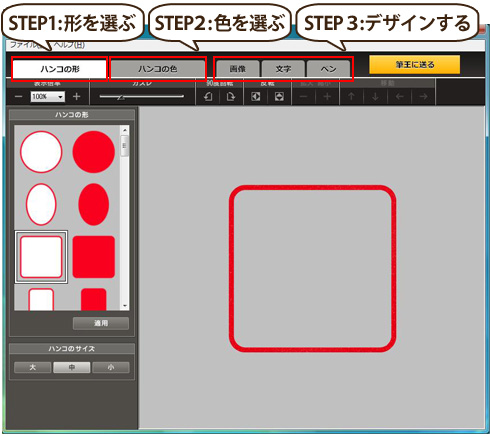
Task: Select the small outlined rounded rectangle shape
Action: [x=41, y=299]
